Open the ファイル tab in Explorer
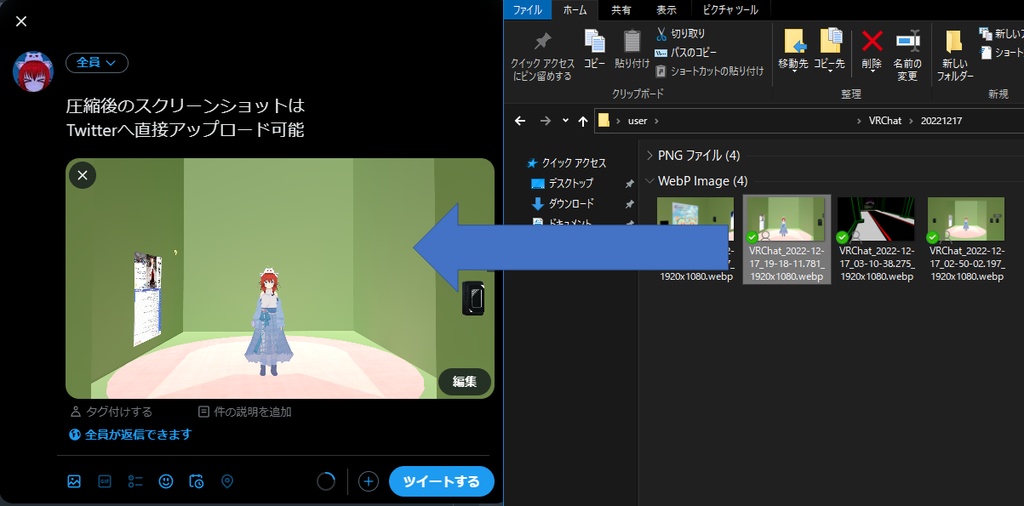This screenshot has height=506, width=1024. click(528, 10)
